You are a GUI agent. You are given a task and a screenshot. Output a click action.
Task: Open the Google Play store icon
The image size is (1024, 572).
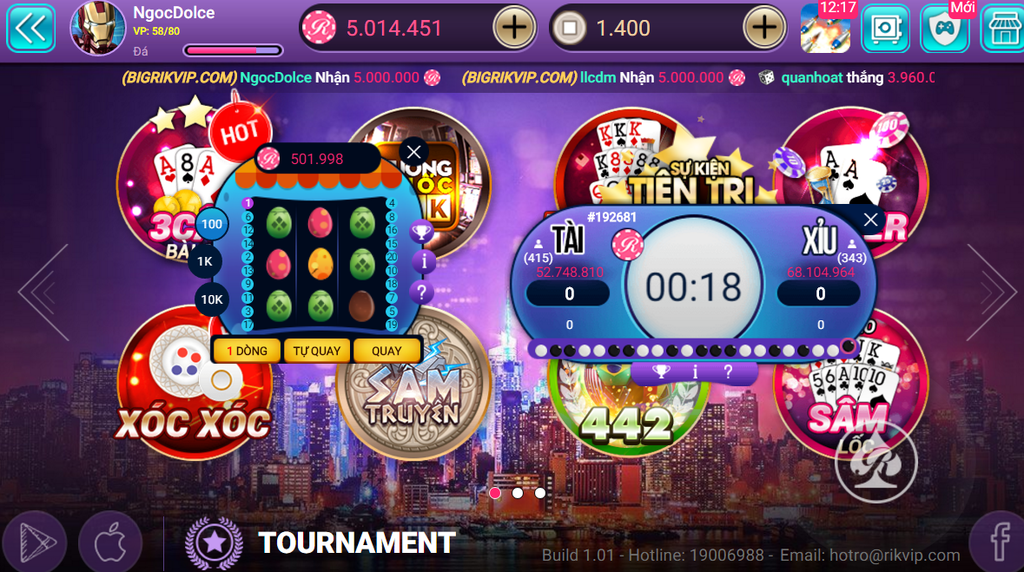[35, 542]
